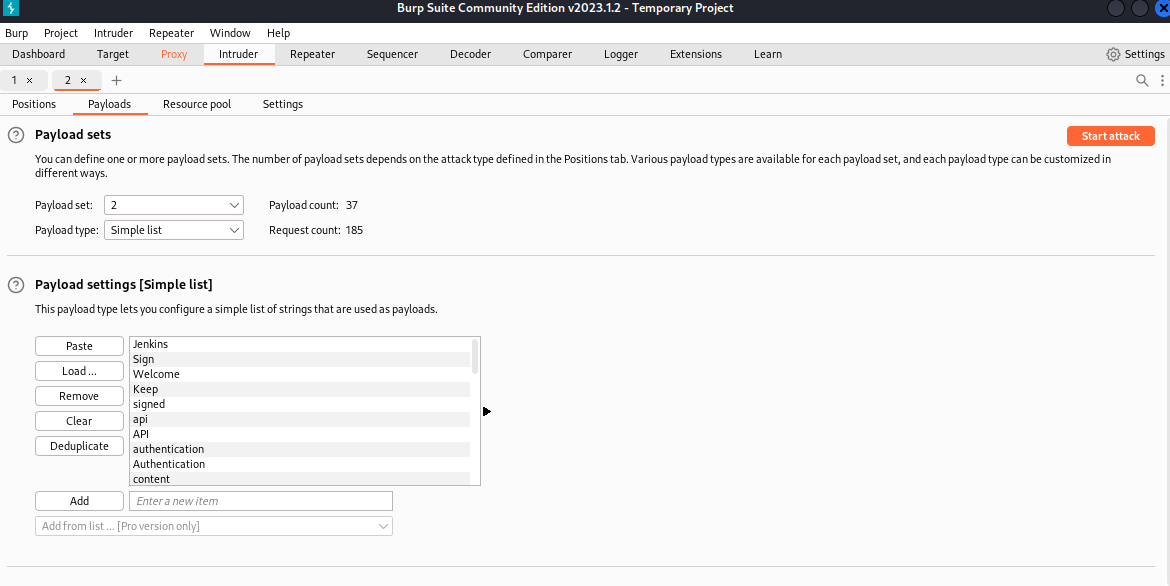Switch to the Repeater tab

coord(313,54)
